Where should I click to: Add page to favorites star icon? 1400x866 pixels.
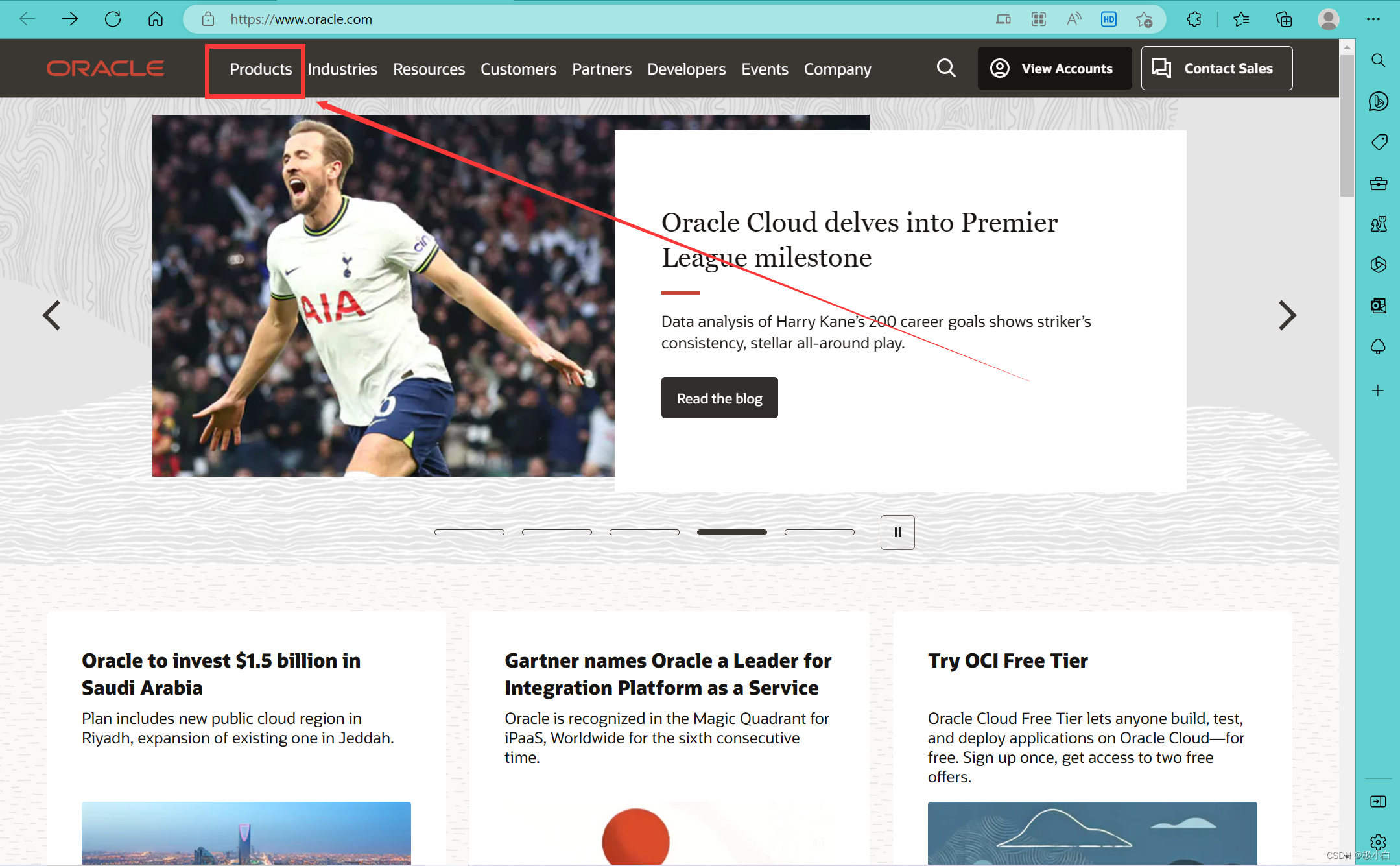(x=1144, y=19)
